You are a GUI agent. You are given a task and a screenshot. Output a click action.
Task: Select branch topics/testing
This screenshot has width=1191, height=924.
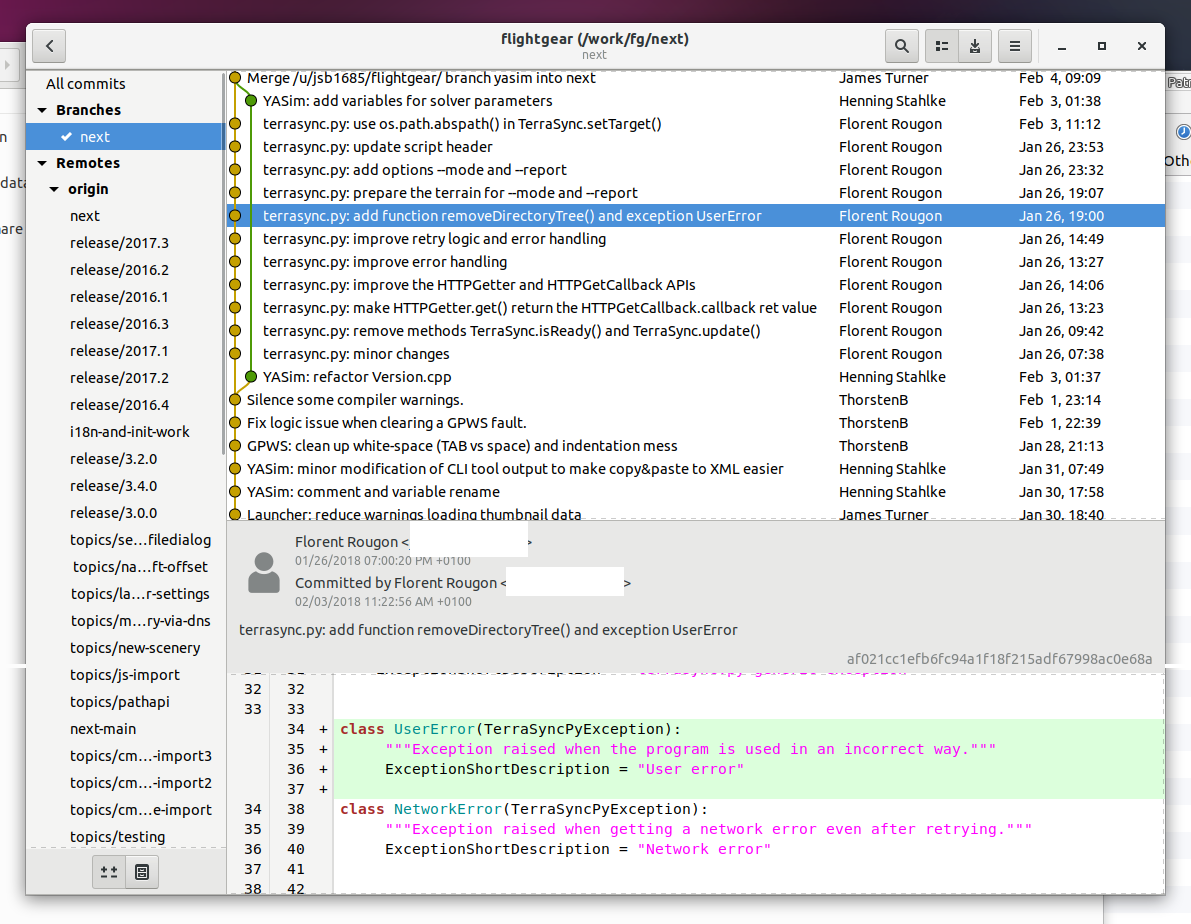[126, 837]
